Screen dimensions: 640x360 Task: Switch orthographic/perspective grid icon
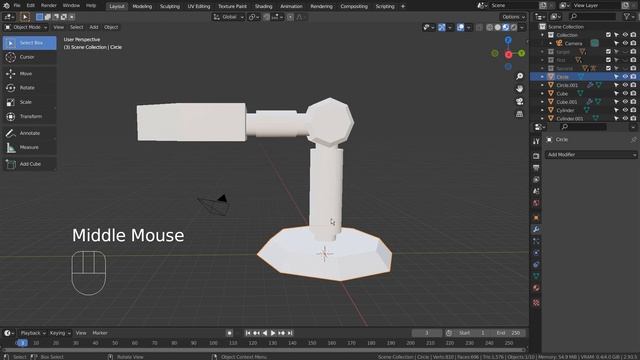tap(519, 114)
